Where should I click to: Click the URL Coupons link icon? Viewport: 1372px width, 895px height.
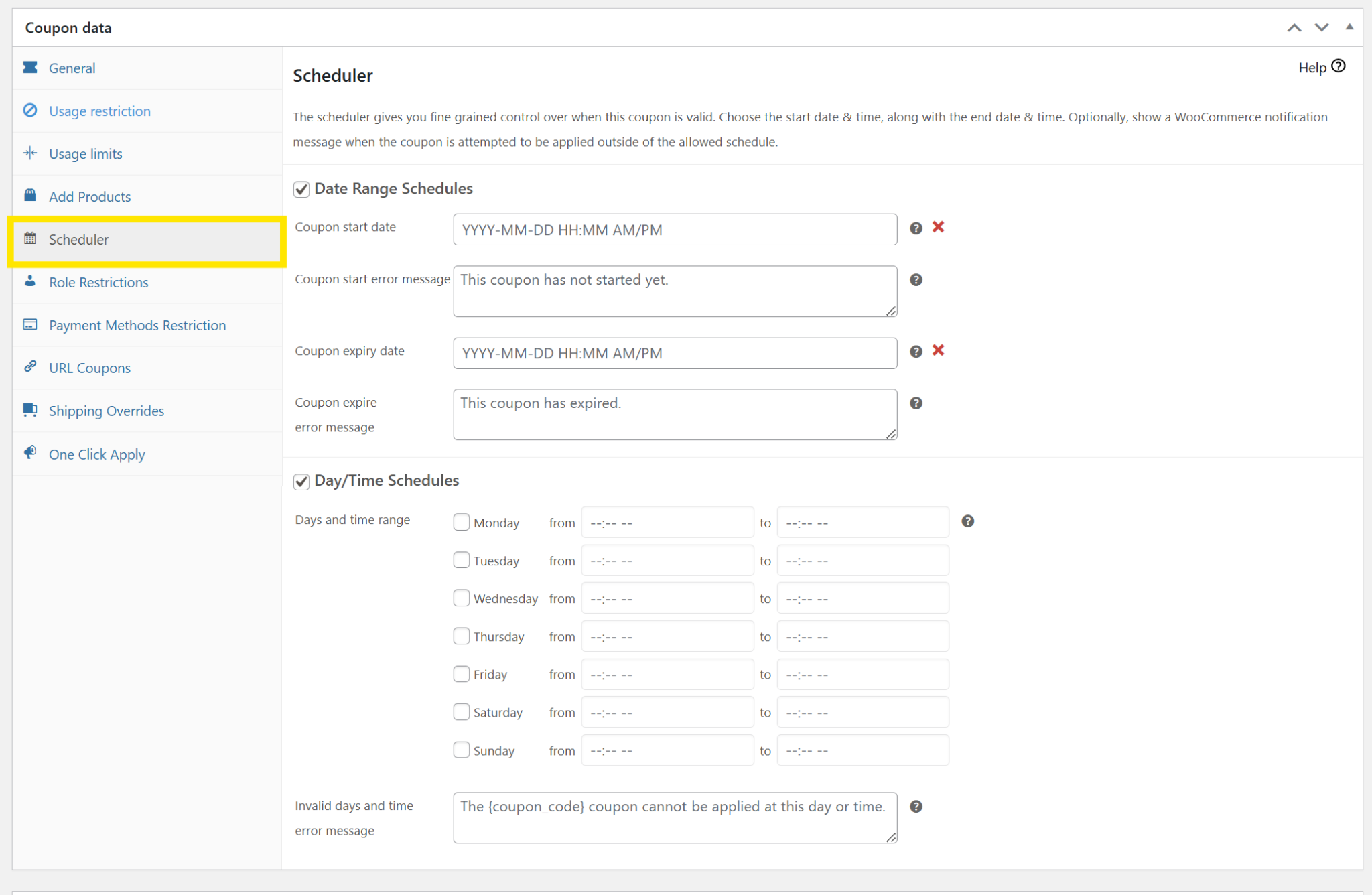coord(30,367)
